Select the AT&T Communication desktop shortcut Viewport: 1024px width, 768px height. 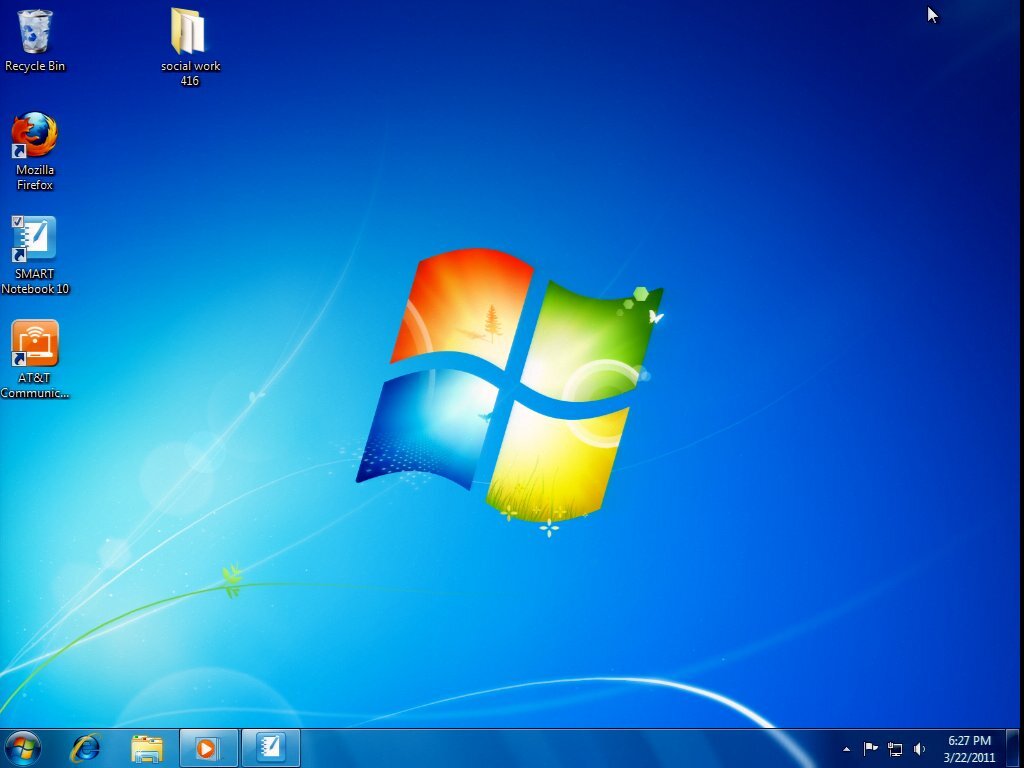(x=35, y=359)
